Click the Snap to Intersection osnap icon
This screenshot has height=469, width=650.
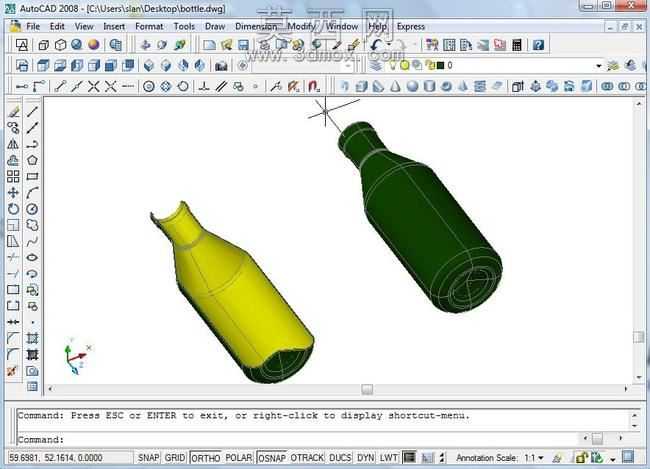click(x=94, y=86)
